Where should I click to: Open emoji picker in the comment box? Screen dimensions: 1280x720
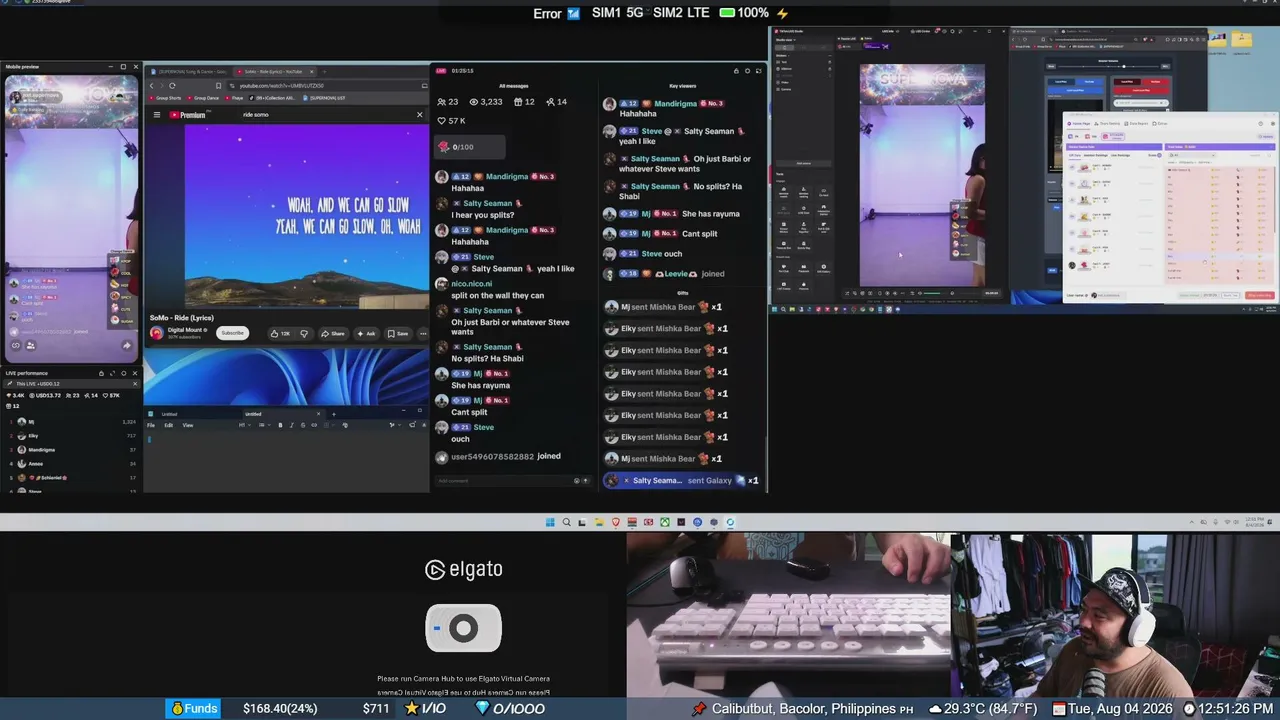pyautogui.click(x=576, y=481)
